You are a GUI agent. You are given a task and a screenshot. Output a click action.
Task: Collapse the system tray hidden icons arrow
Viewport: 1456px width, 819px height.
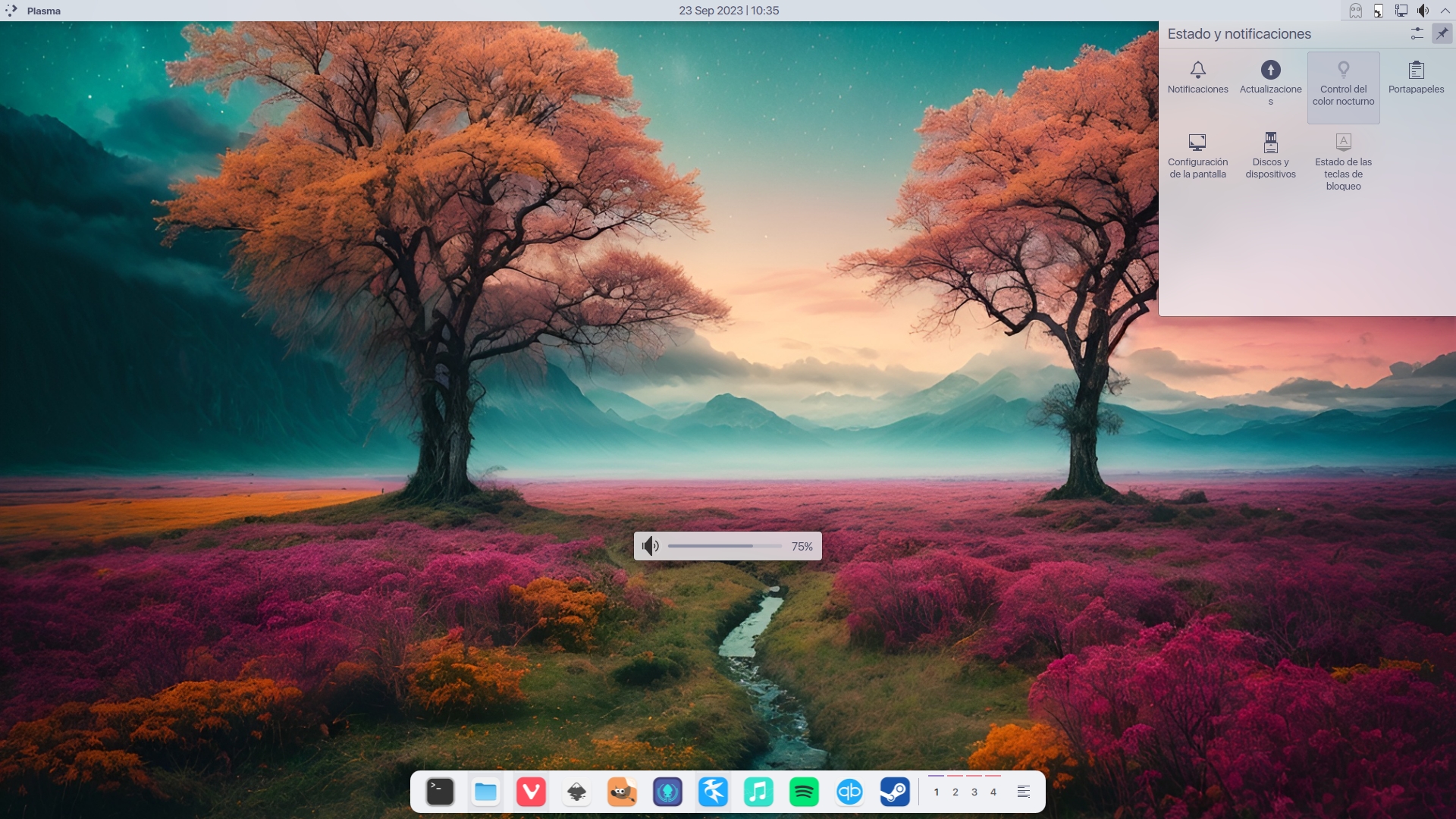[1445, 11]
